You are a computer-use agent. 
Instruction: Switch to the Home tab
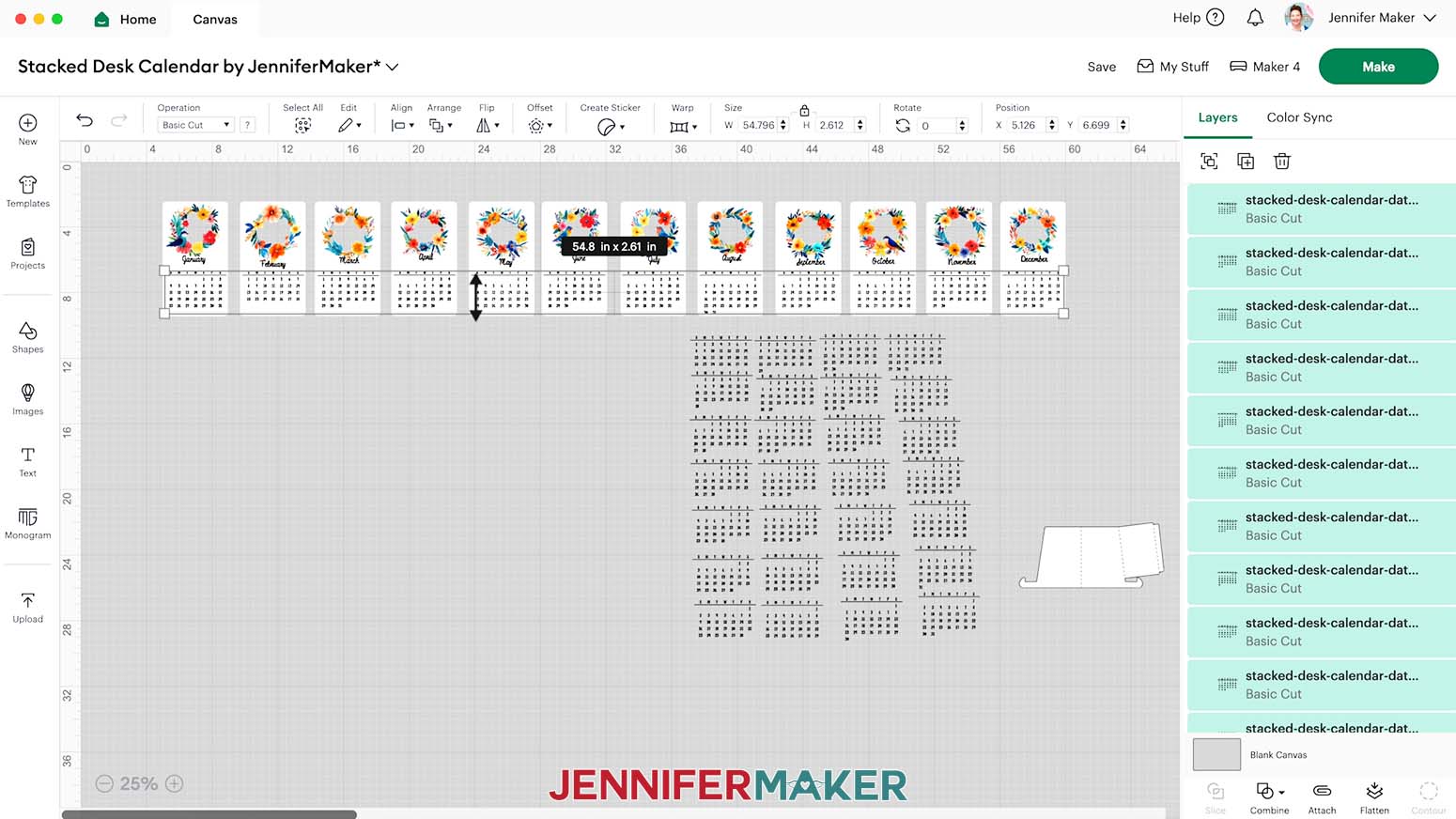(x=126, y=19)
